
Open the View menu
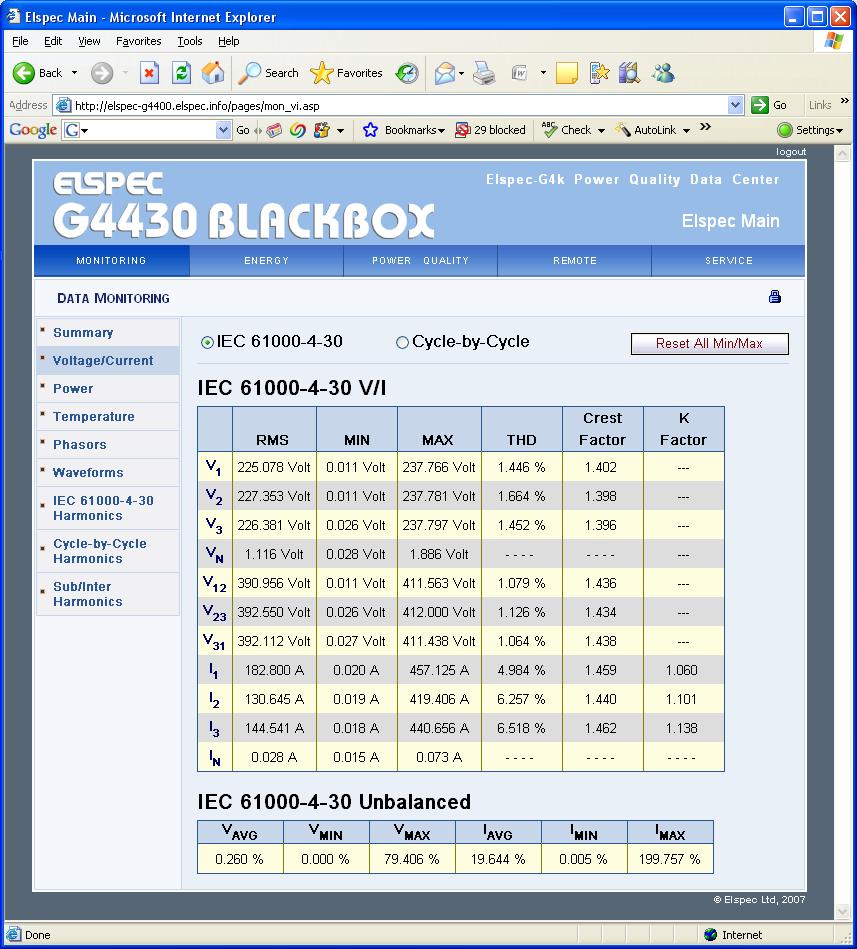pyautogui.click(x=89, y=41)
